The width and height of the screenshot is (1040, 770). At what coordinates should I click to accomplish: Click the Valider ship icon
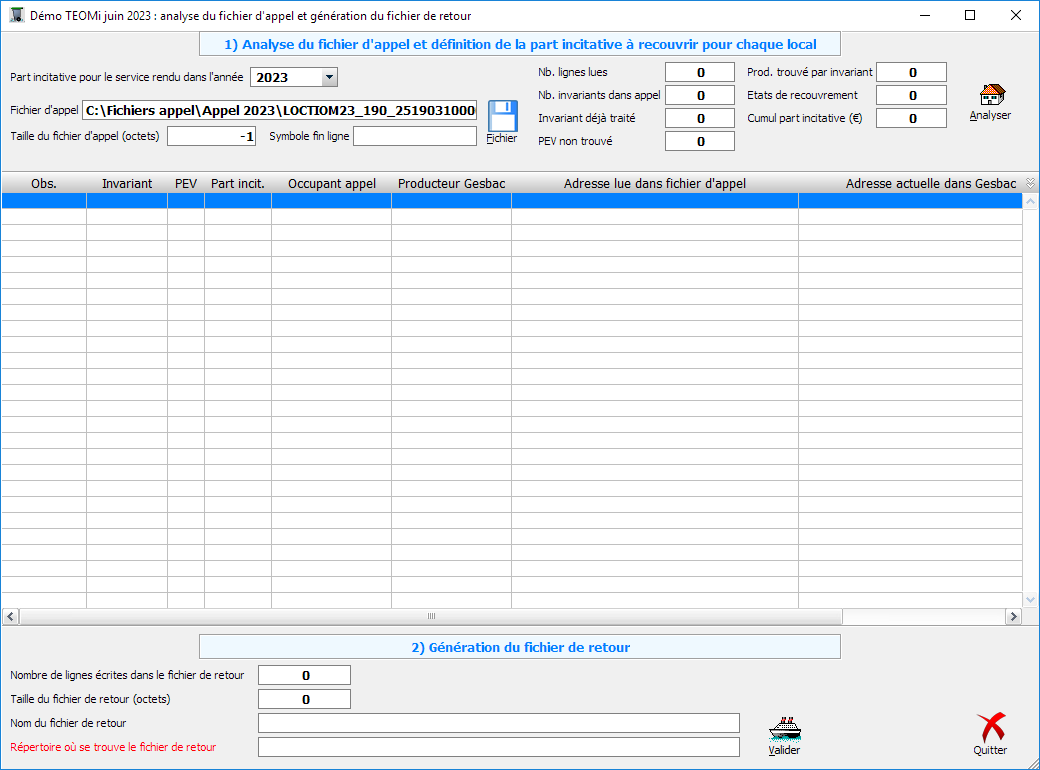(784, 727)
